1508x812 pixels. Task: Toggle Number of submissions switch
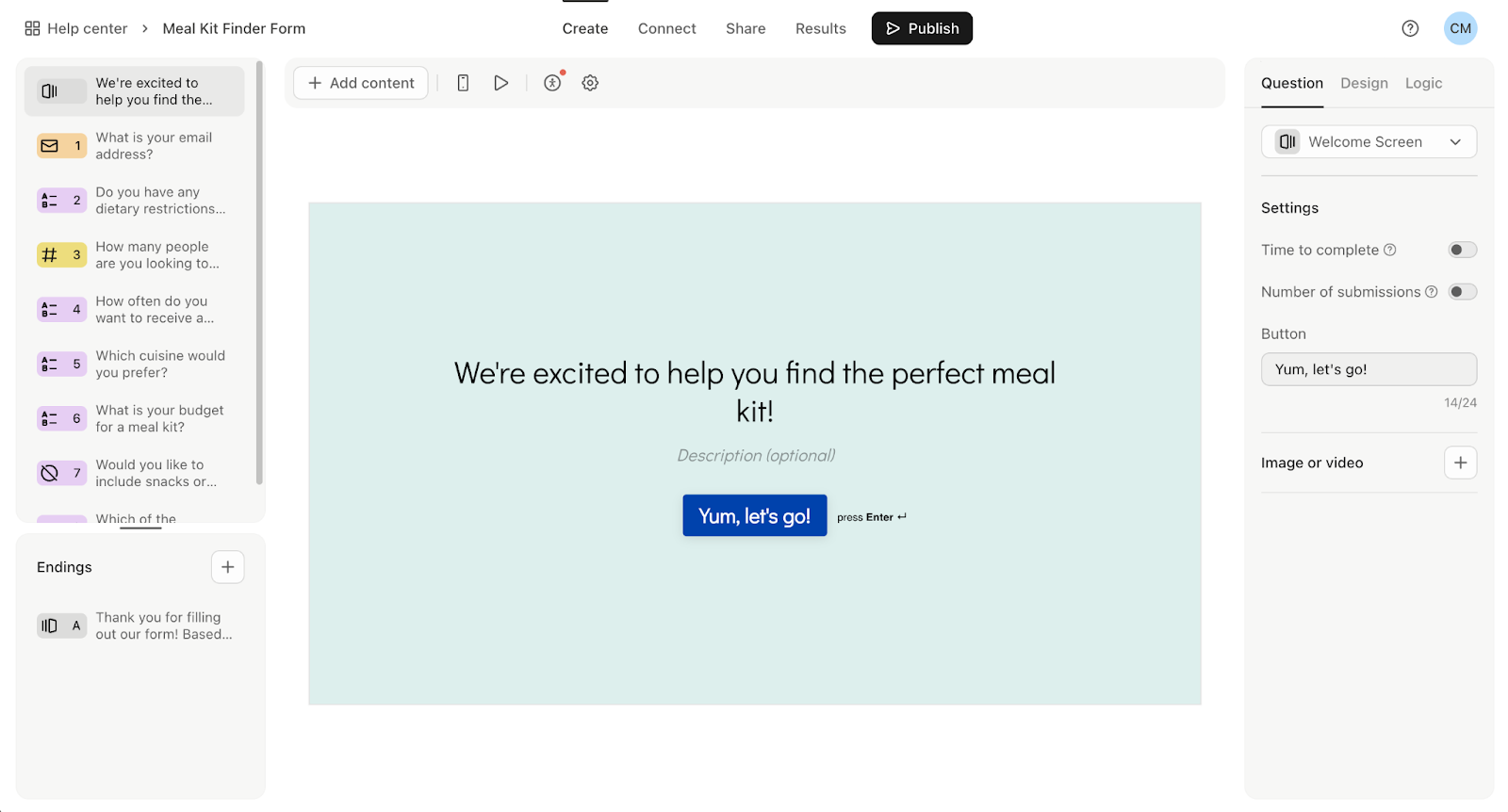tap(1462, 292)
